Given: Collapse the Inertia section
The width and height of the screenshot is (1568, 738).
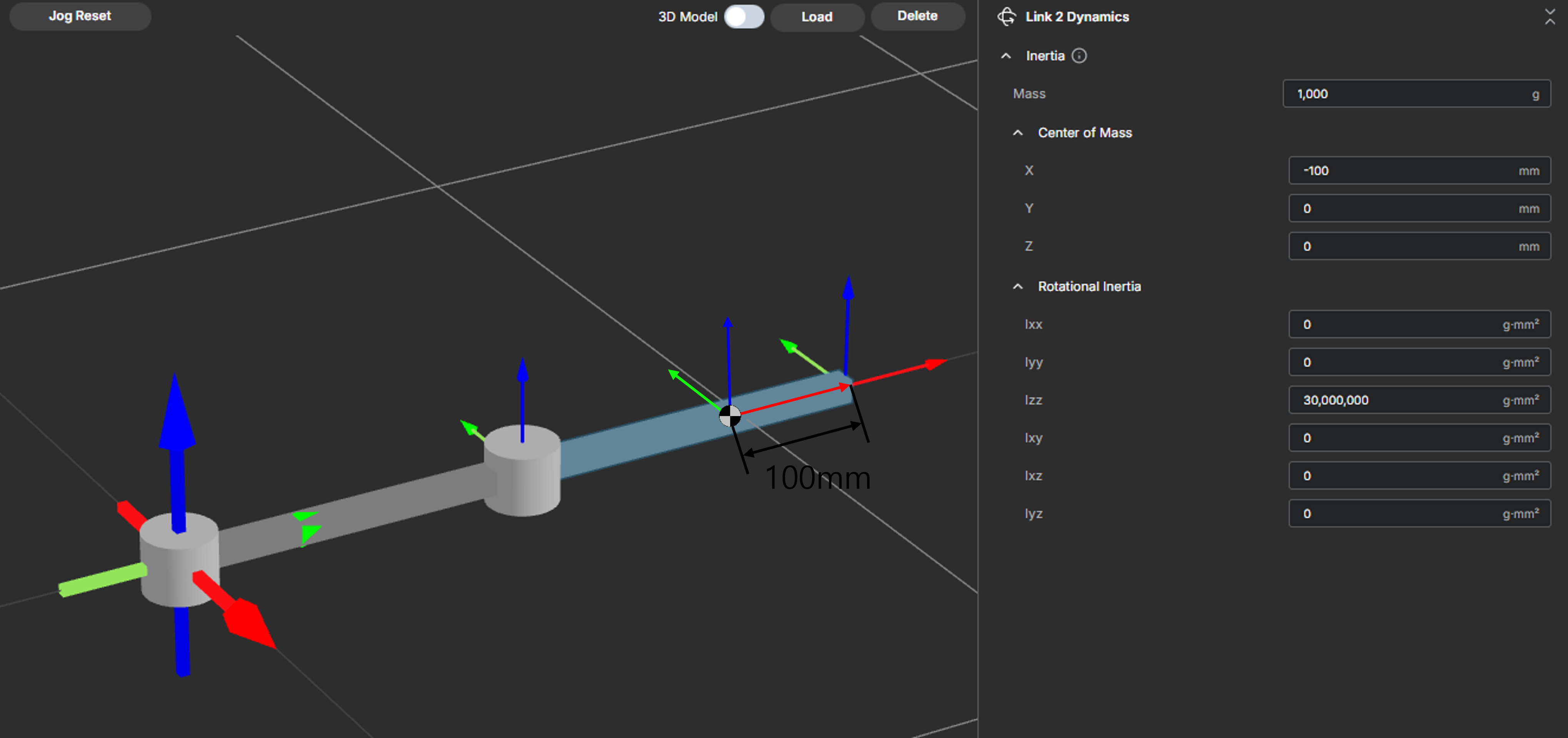Looking at the screenshot, I should point(1006,56).
